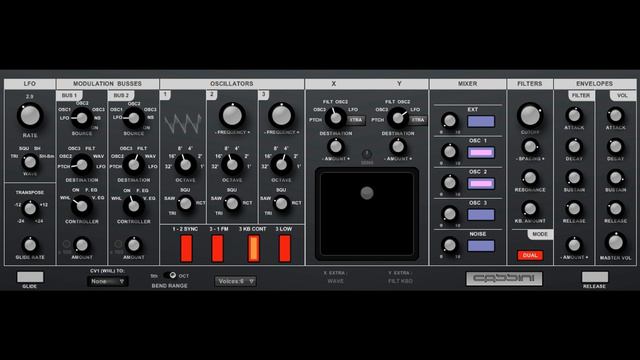Click the OSC 1 mixer level knob
This screenshot has width=640, height=360.
pos(450,151)
